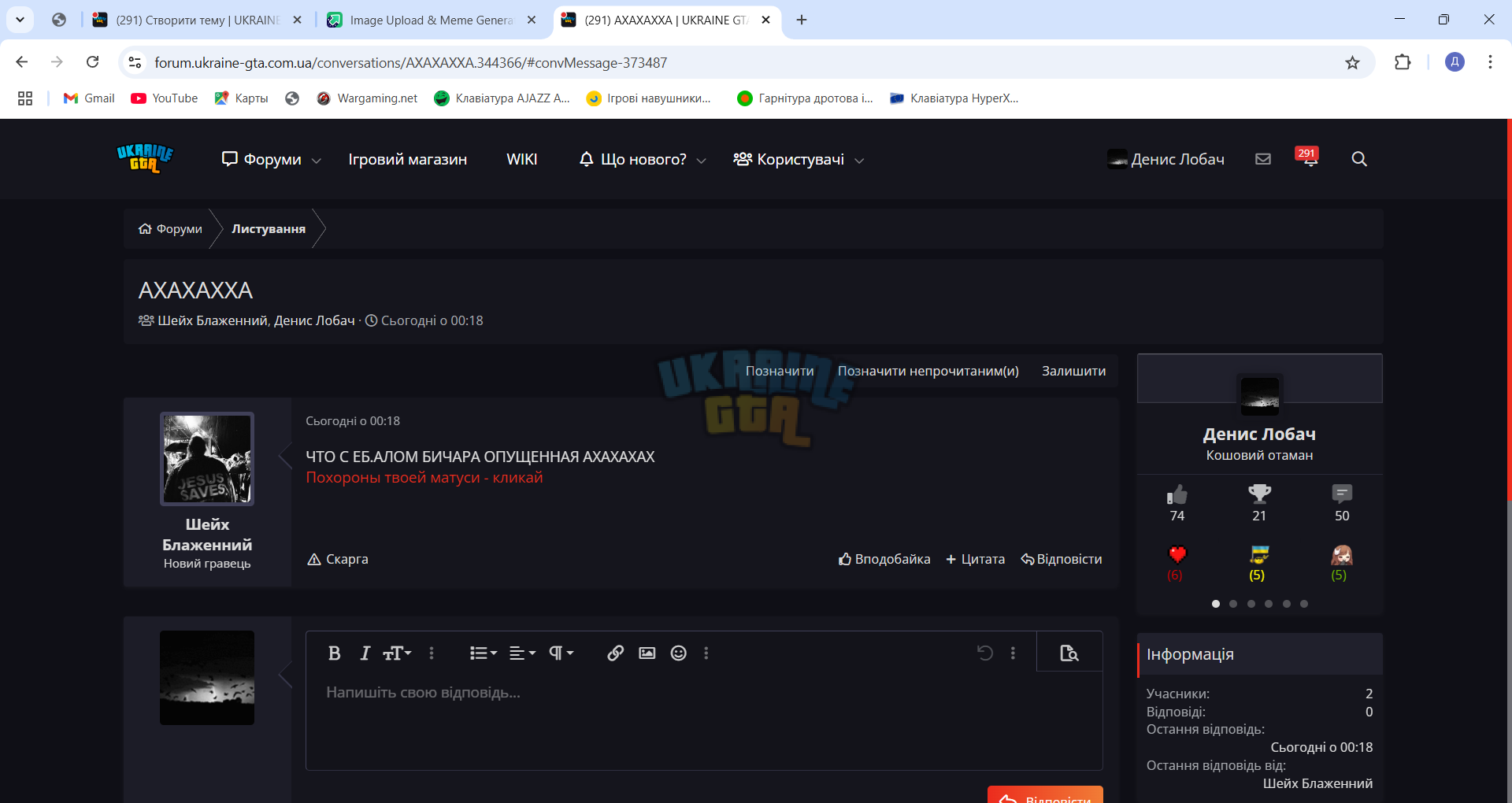Select the first badge carousel dot
Screen dimensions: 1512x803
1216,604
